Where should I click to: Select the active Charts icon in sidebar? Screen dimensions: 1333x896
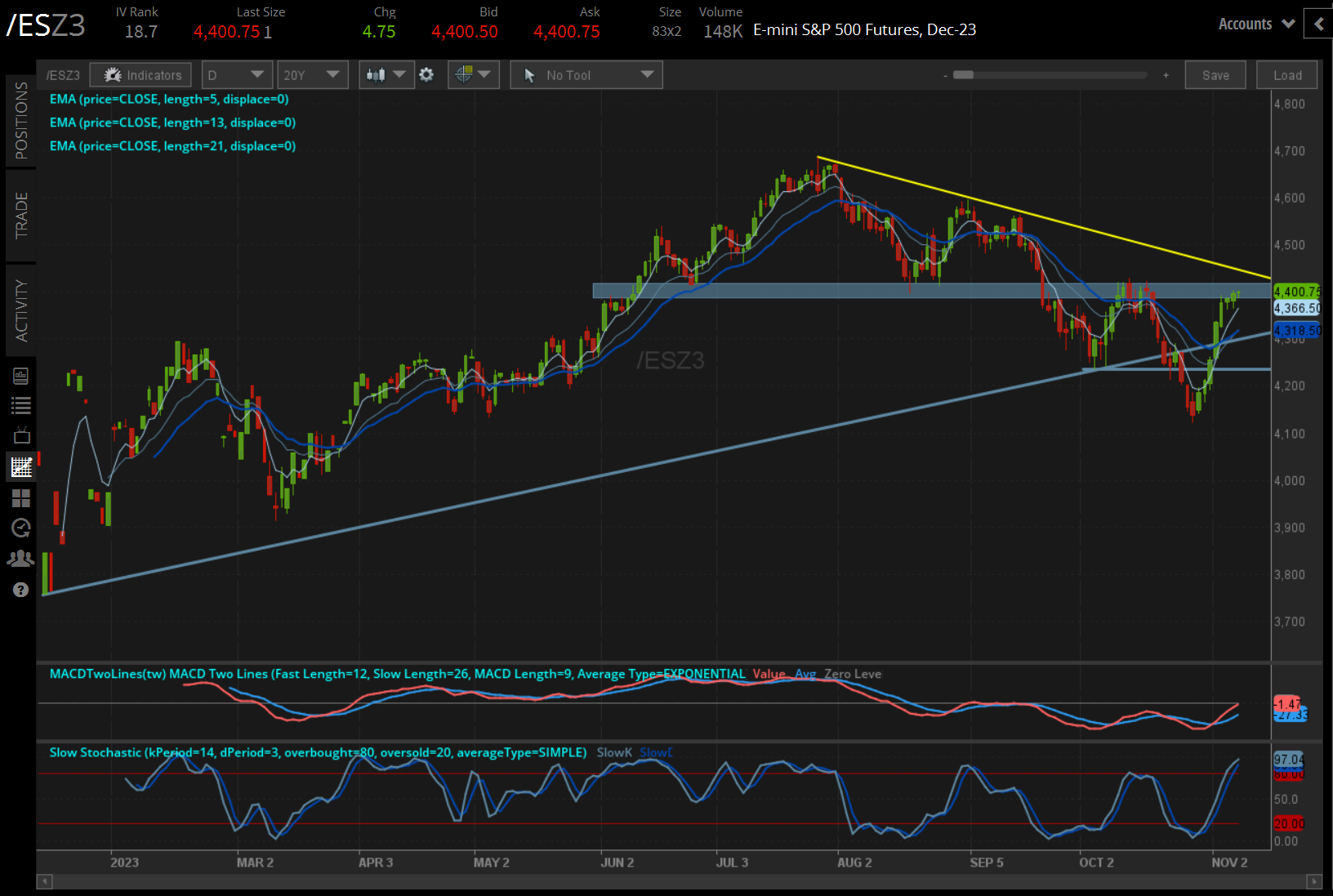[x=21, y=466]
